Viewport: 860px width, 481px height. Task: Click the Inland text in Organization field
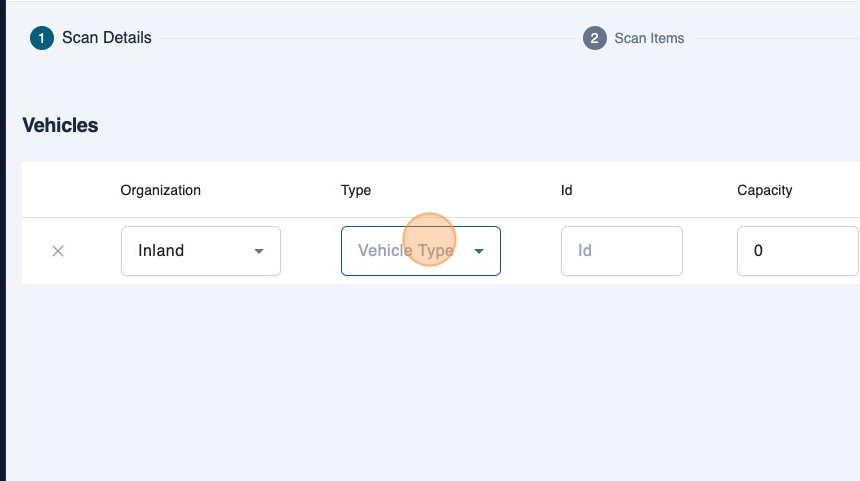pyautogui.click(x=161, y=251)
